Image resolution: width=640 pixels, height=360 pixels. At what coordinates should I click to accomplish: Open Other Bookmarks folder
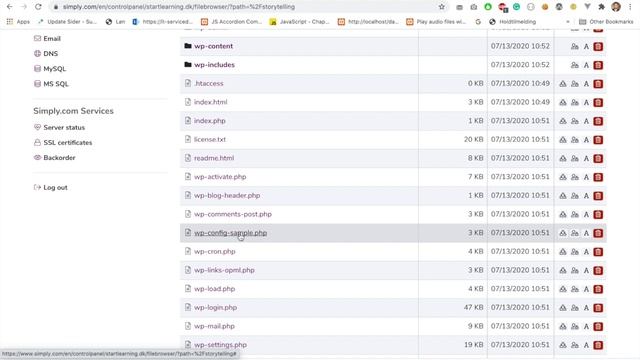606,22
